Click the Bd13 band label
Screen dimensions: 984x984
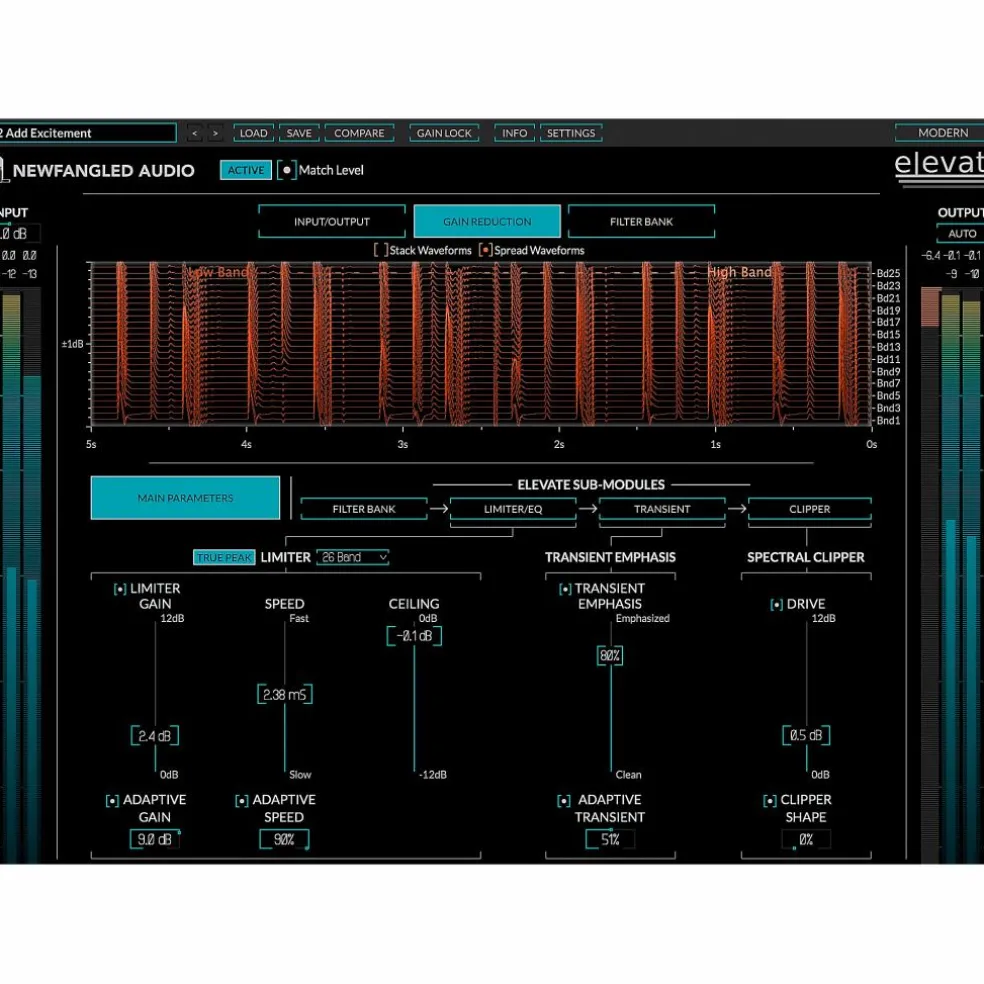(x=888, y=347)
